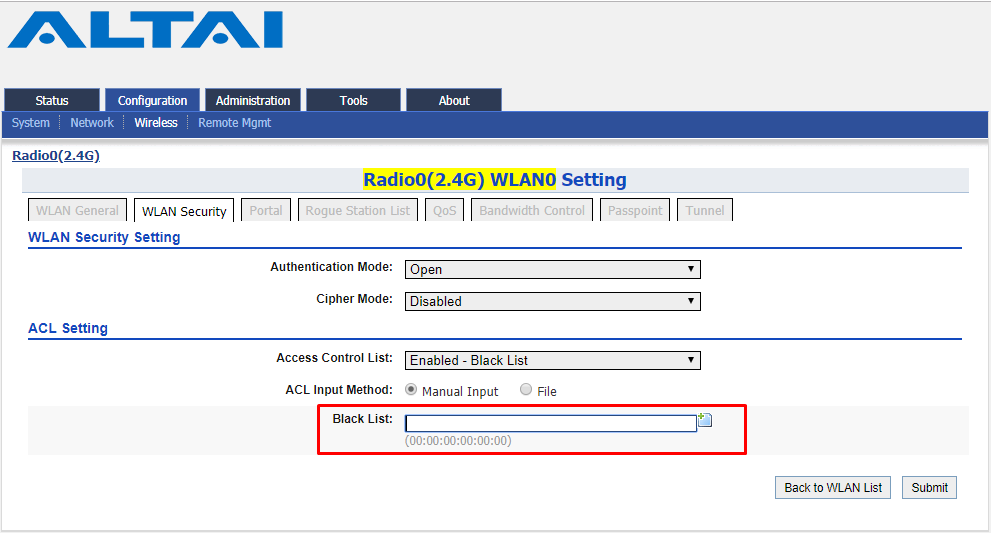991x533 pixels.
Task: Select the File radio button
Action: point(526,389)
